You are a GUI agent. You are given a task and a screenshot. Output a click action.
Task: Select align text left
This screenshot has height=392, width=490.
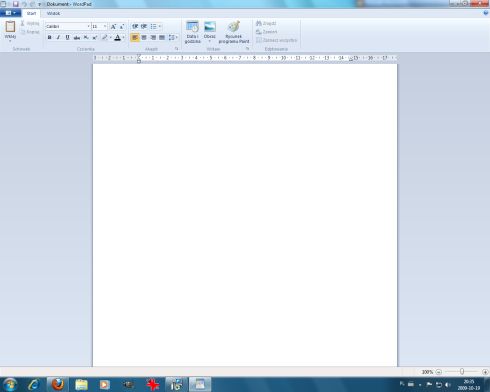pyautogui.click(x=135, y=38)
